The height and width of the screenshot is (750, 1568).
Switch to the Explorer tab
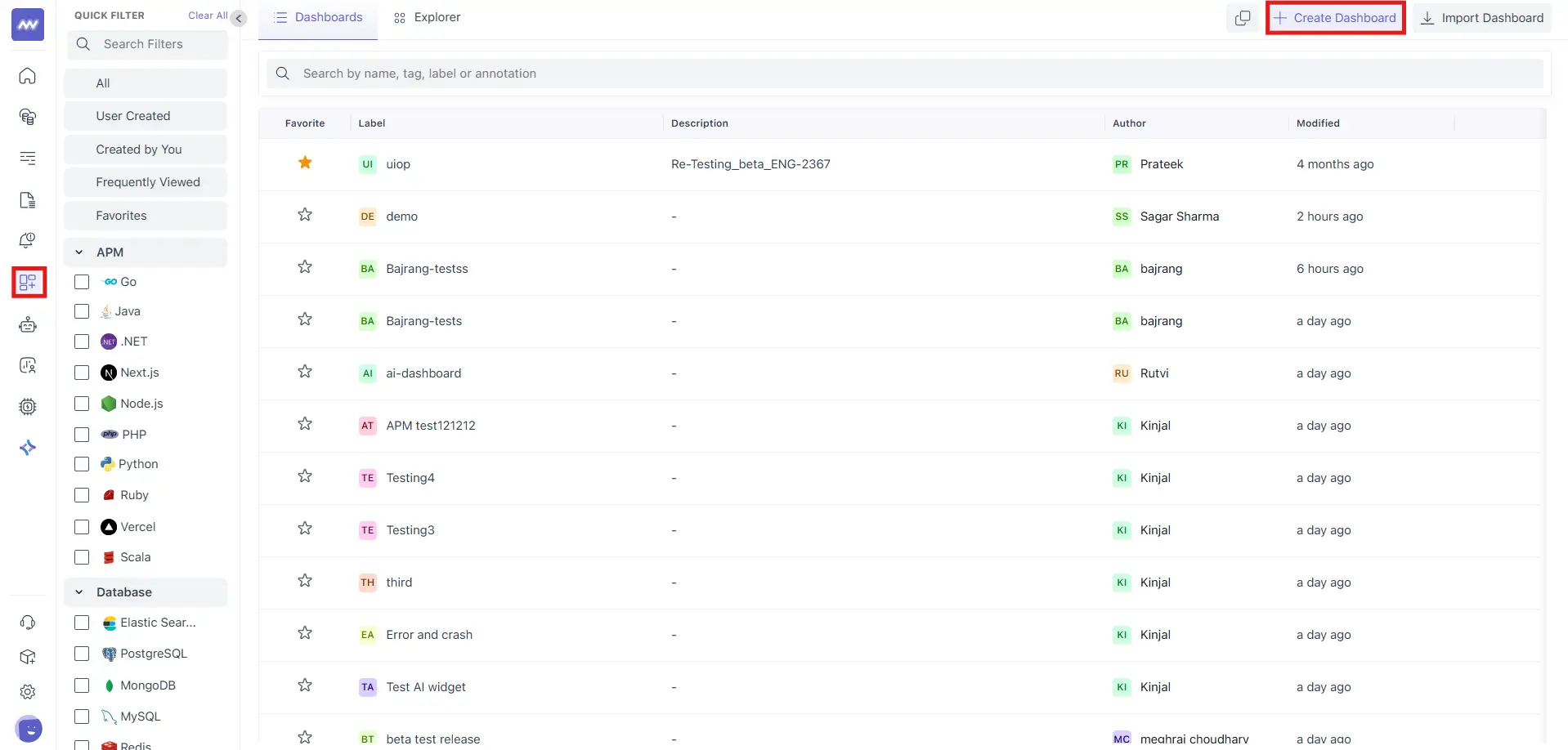[427, 17]
